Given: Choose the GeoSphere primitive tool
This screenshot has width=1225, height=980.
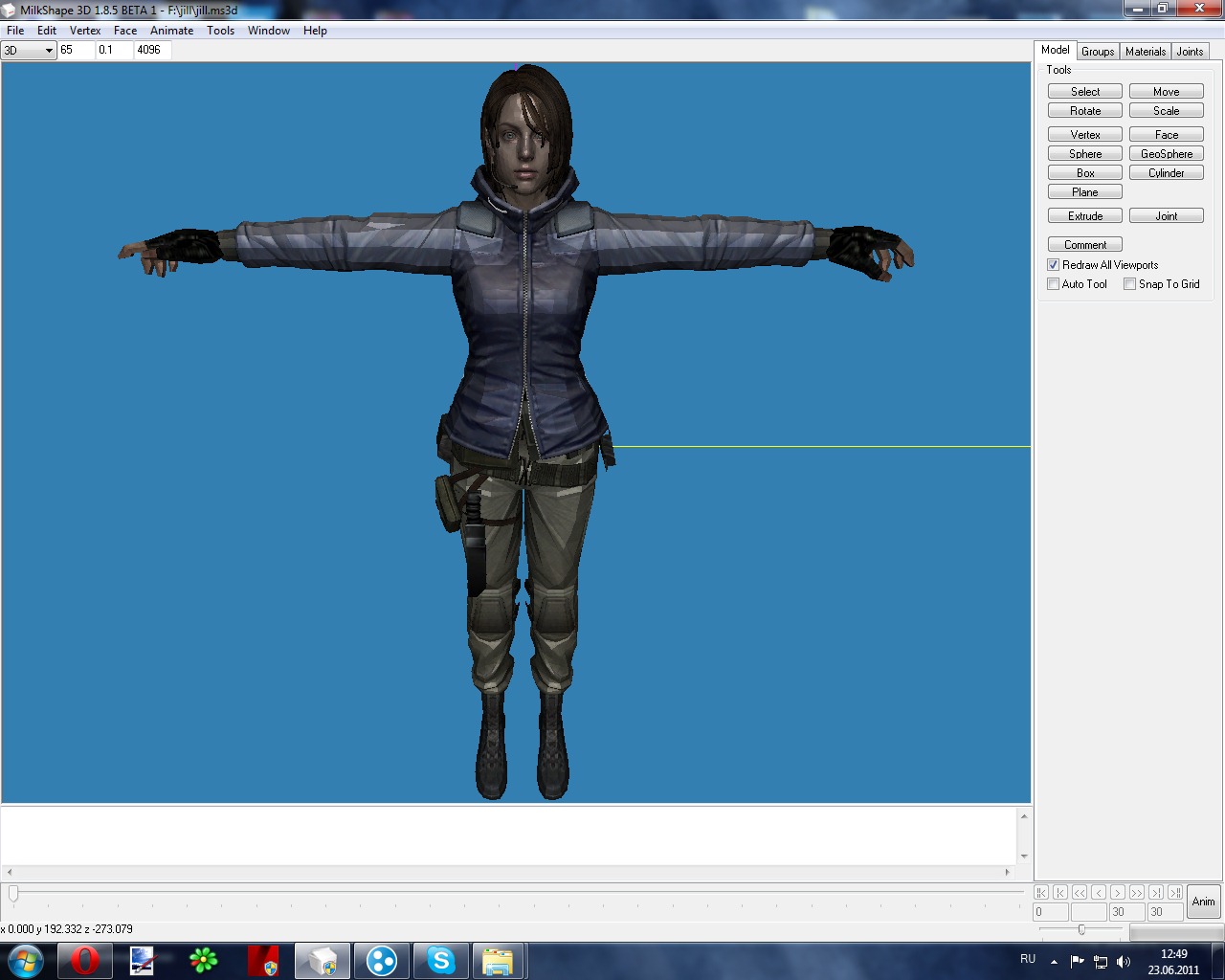Looking at the screenshot, I should [1166, 154].
